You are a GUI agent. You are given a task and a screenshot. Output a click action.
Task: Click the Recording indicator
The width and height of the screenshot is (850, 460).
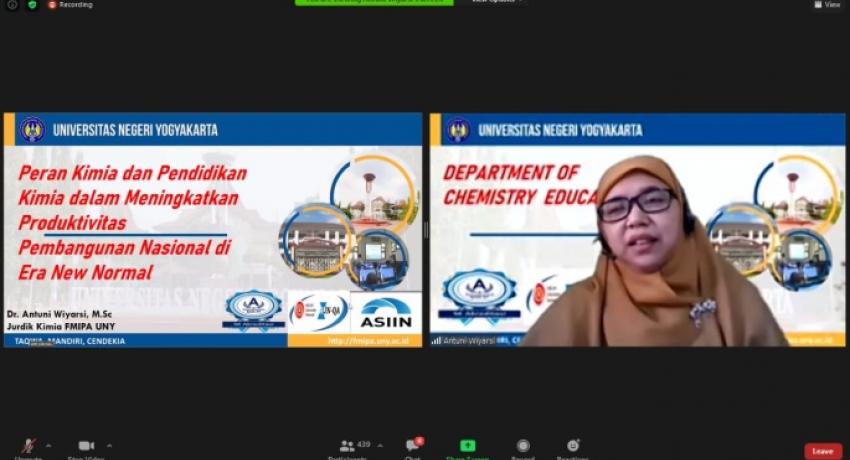(x=70, y=4)
